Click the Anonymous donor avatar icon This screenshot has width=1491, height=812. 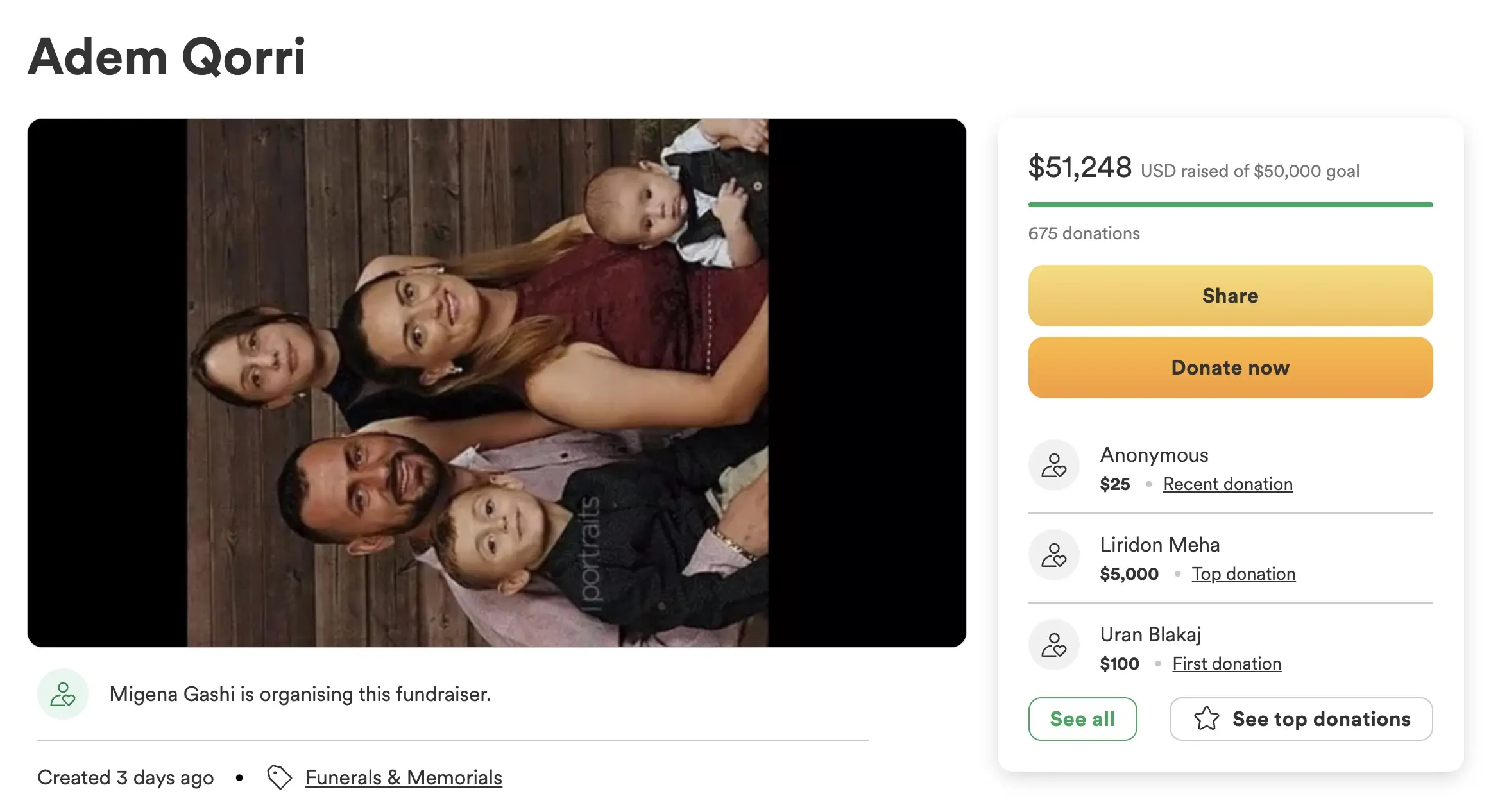(x=1053, y=465)
